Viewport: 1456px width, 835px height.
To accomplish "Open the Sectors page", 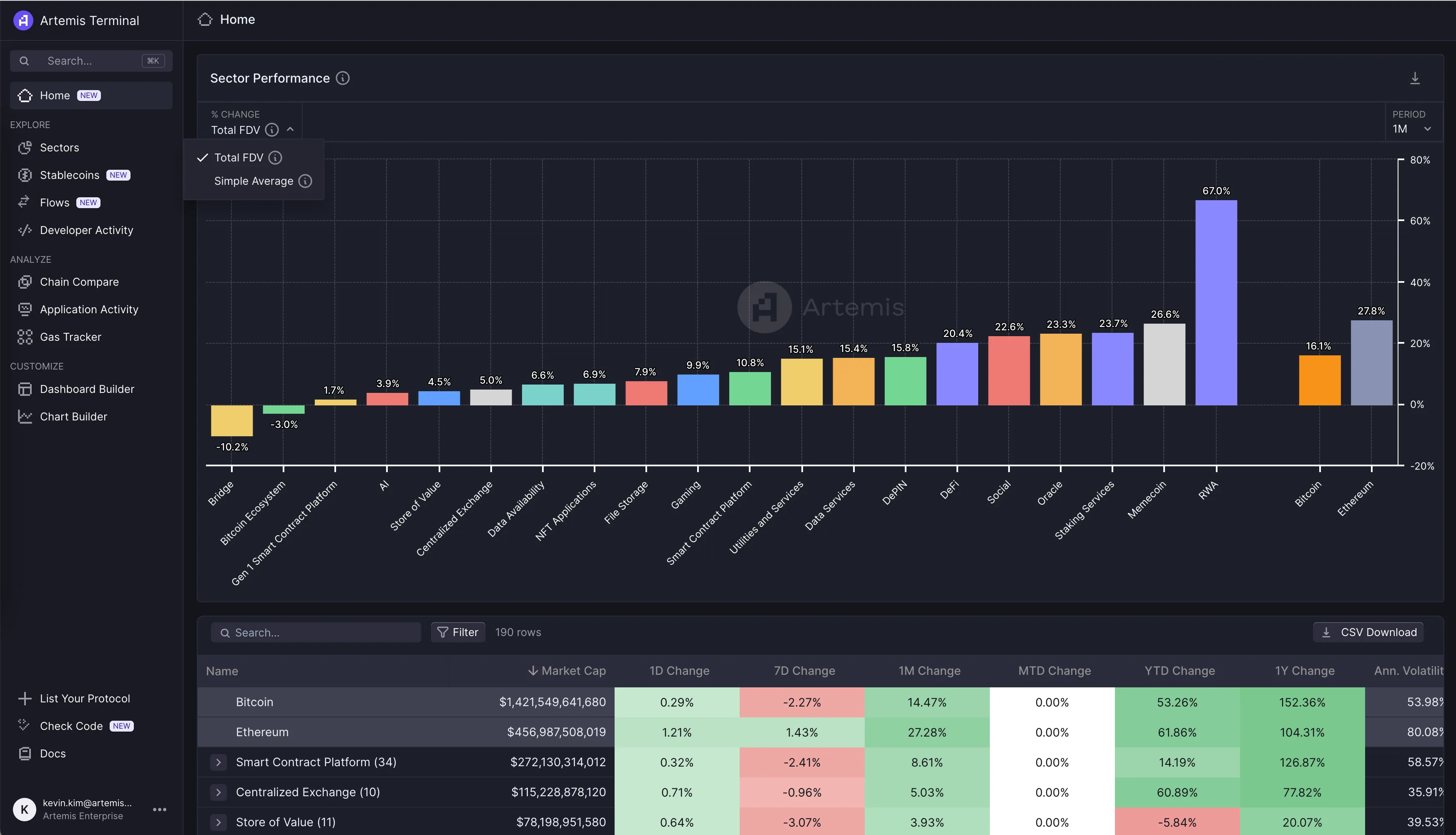I will pyautogui.click(x=59, y=148).
